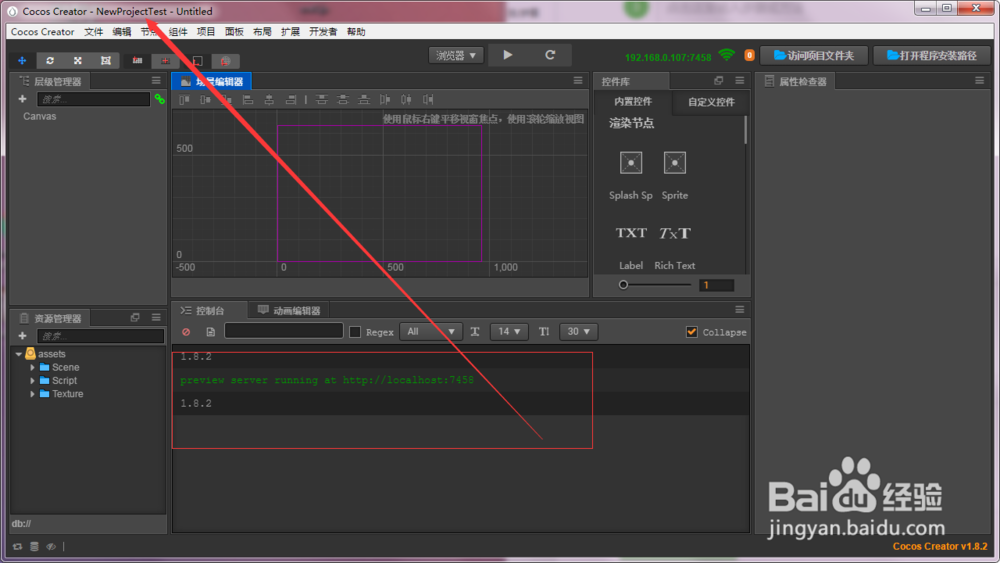This screenshot has height=563, width=1000.
Task: Enable the Regex filter checkbox
Action: click(x=355, y=332)
